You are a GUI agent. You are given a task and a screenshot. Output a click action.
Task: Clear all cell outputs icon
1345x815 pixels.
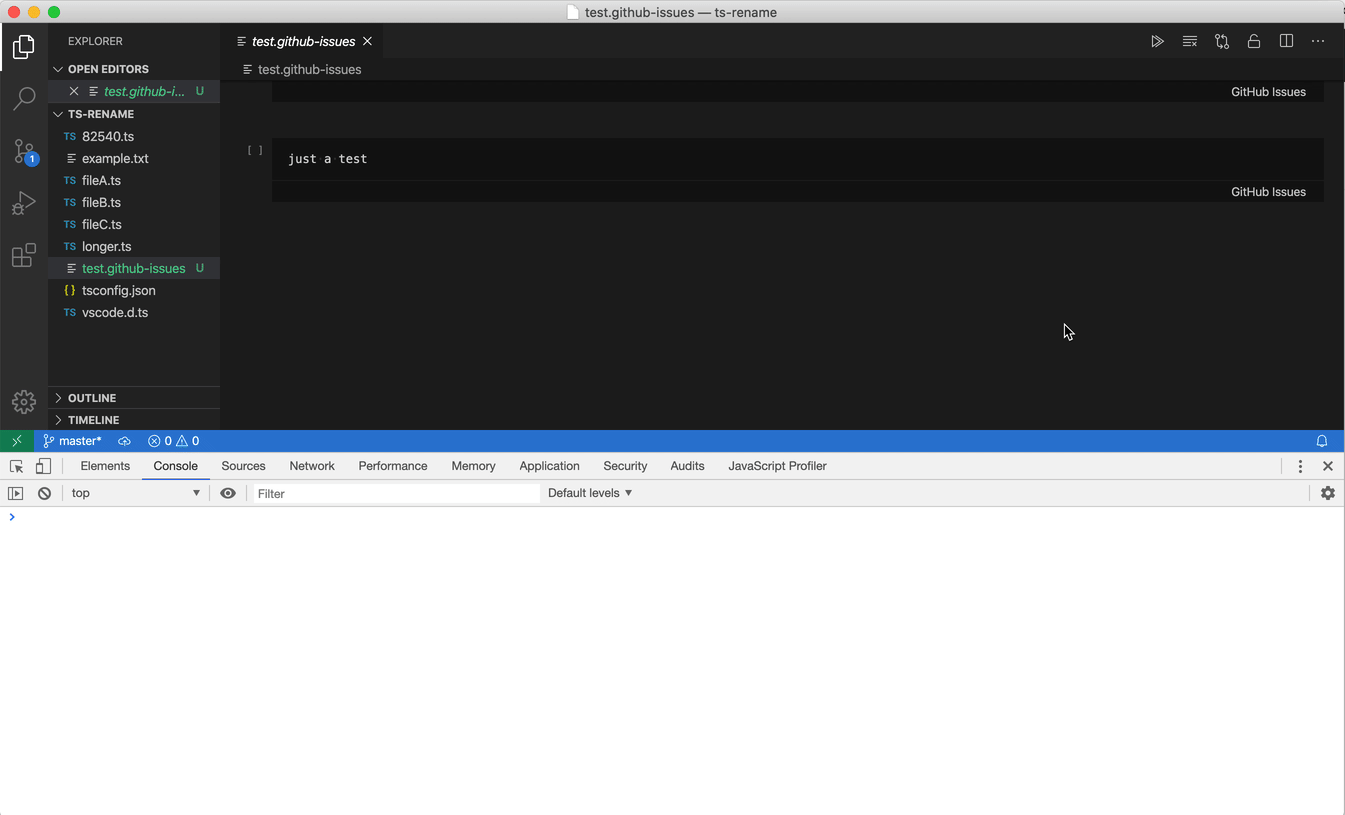(1189, 41)
